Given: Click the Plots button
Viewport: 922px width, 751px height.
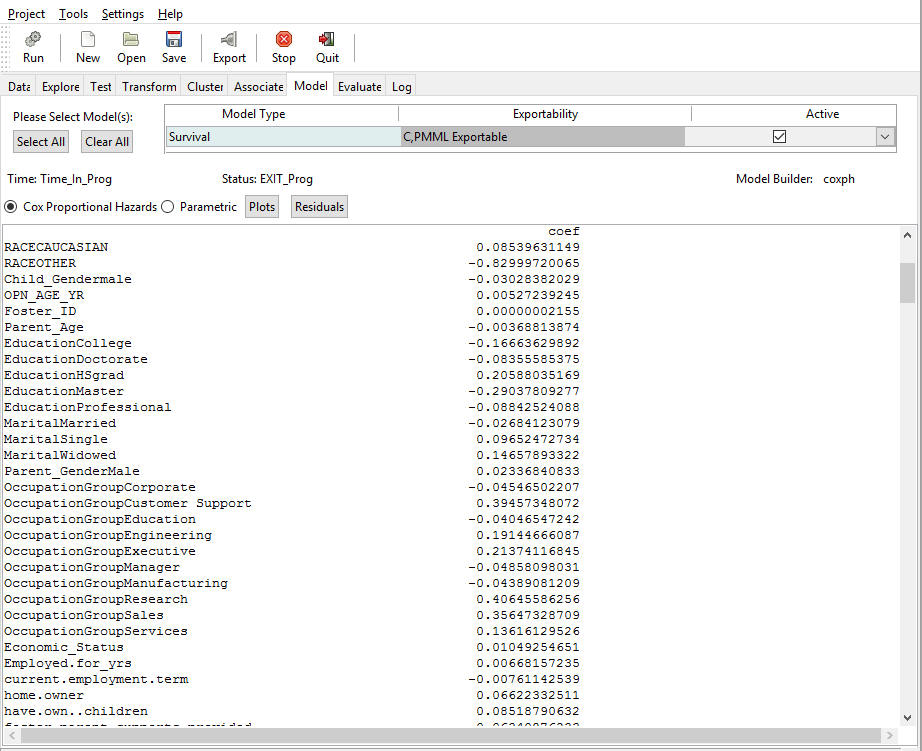Looking at the screenshot, I should (262, 206).
